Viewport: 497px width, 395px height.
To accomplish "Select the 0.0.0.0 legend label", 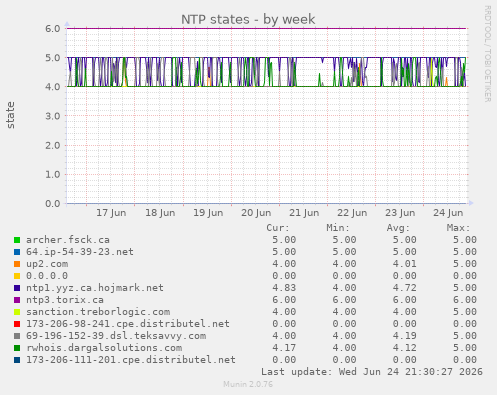I will point(47,276).
